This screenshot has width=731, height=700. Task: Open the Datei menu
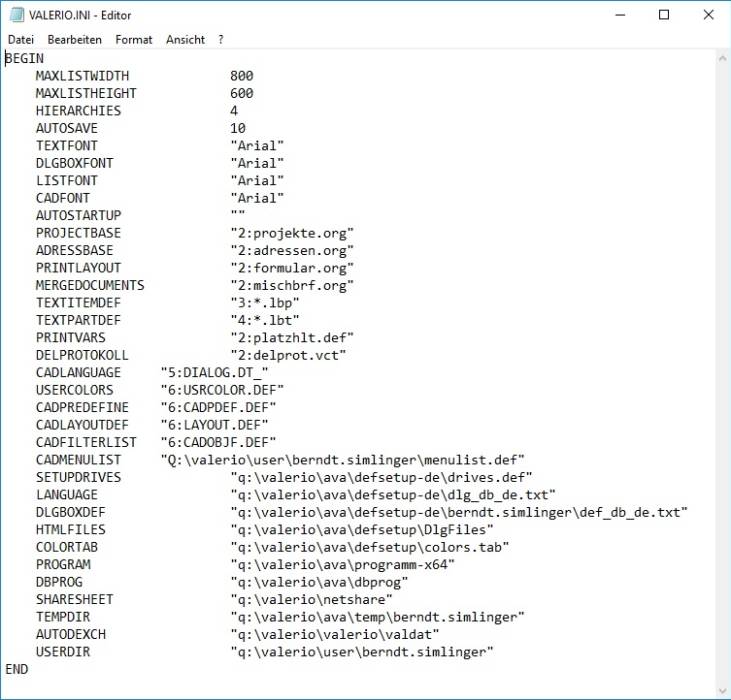(21, 39)
